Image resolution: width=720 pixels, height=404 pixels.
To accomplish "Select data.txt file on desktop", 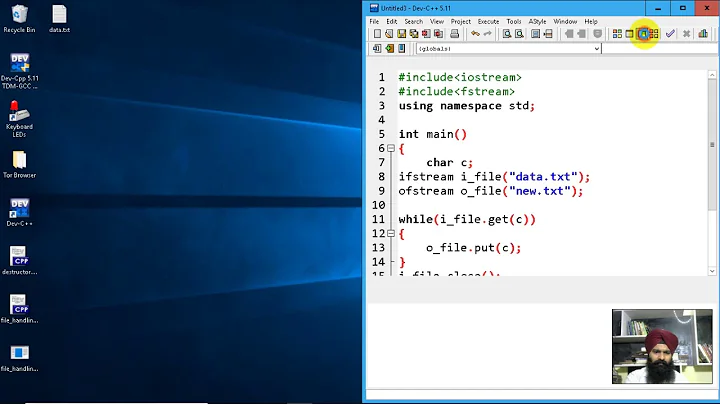I will [x=59, y=18].
